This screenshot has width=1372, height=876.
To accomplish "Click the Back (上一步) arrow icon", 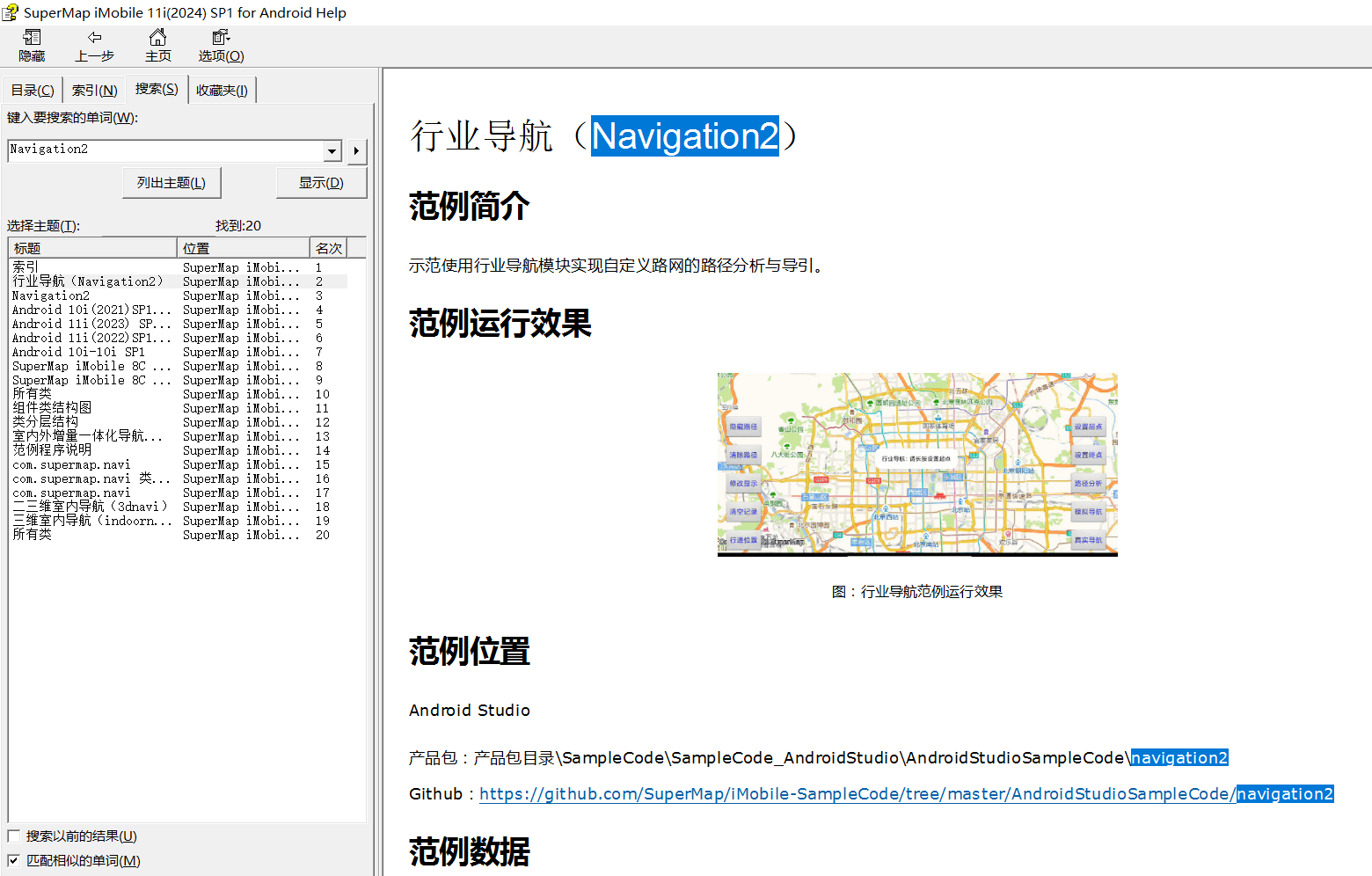I will 94,37.
